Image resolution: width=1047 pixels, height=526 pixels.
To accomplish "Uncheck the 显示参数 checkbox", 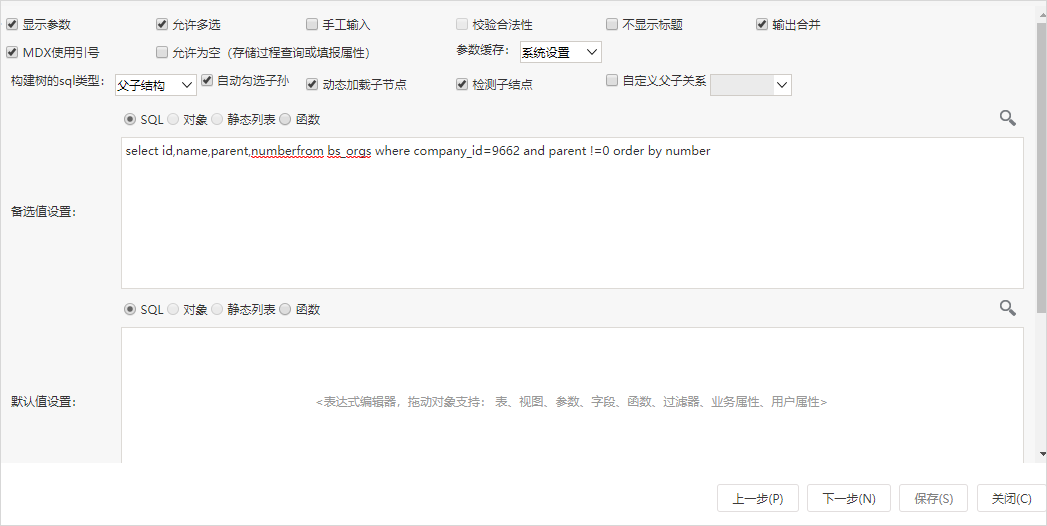I will [11, 25].
